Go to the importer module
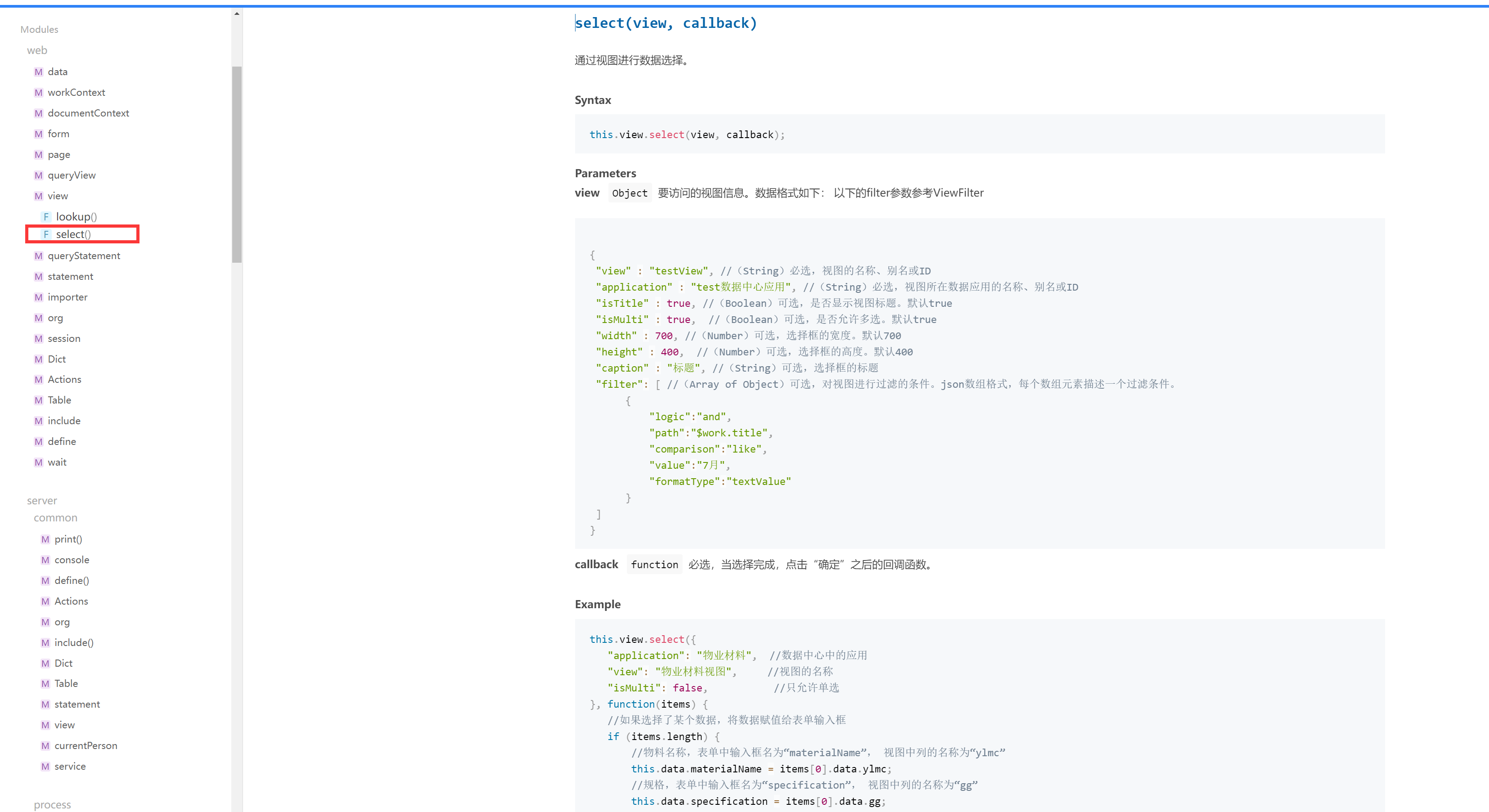The height and width of the screenshot is (812, 1489). [x=67, y=297]
